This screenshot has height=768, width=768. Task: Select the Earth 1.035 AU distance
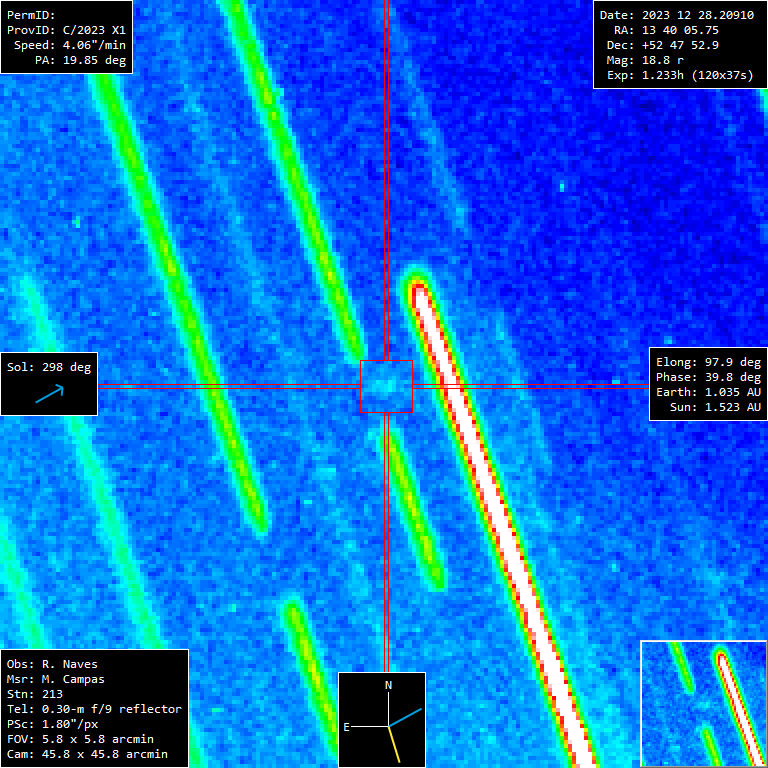pyautogui.click(x=708, y=392)
